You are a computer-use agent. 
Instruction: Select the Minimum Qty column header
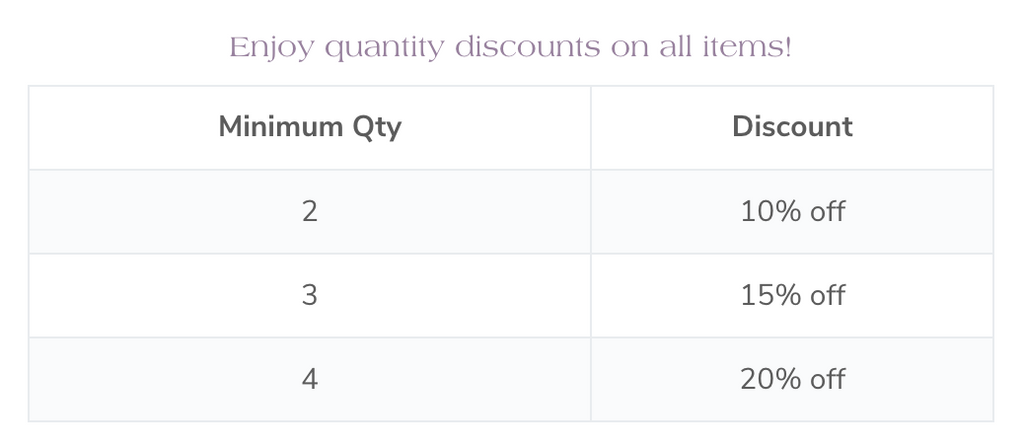(x=310, y=127)
